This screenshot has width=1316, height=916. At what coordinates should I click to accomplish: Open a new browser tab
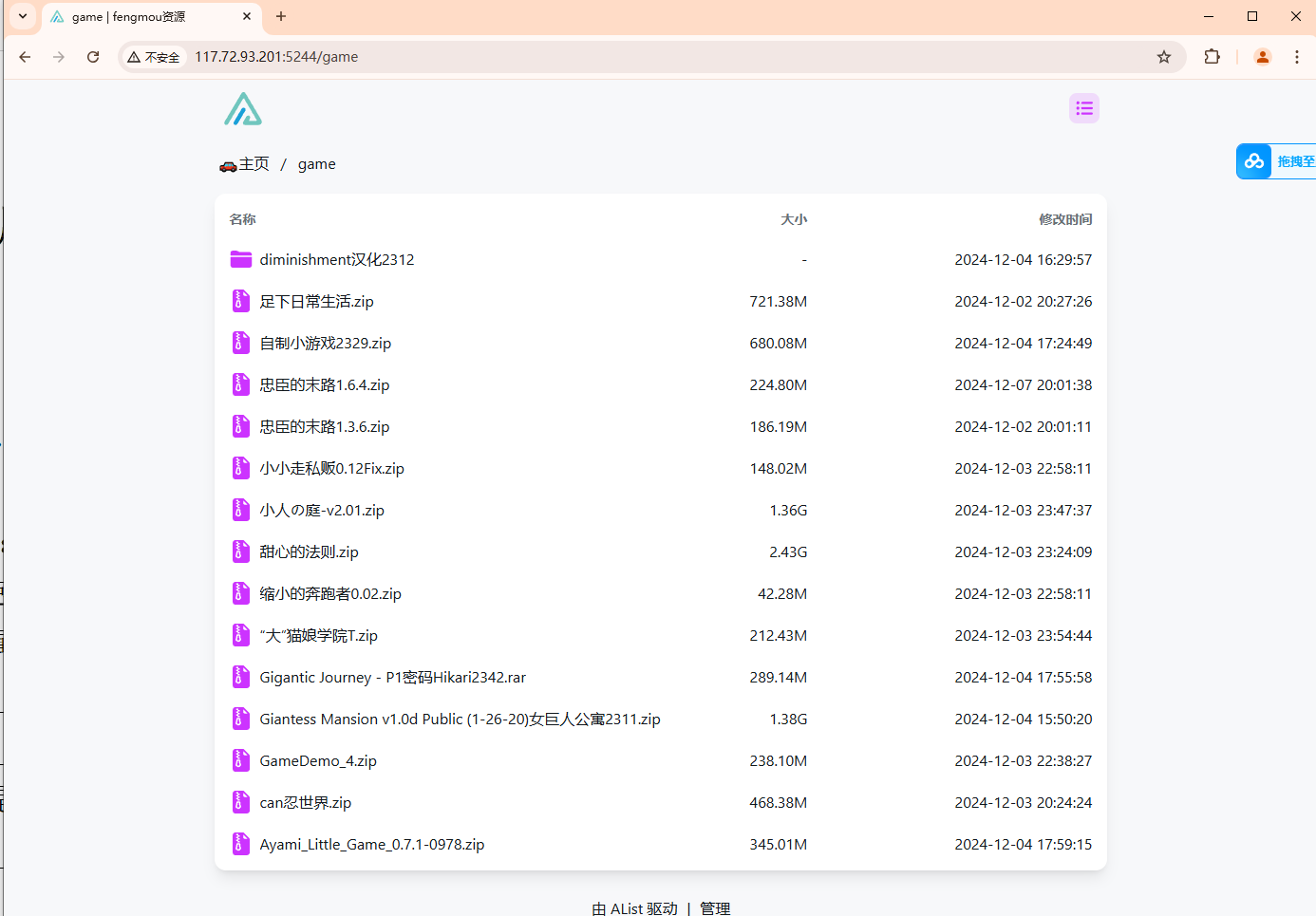coord(281,16)
